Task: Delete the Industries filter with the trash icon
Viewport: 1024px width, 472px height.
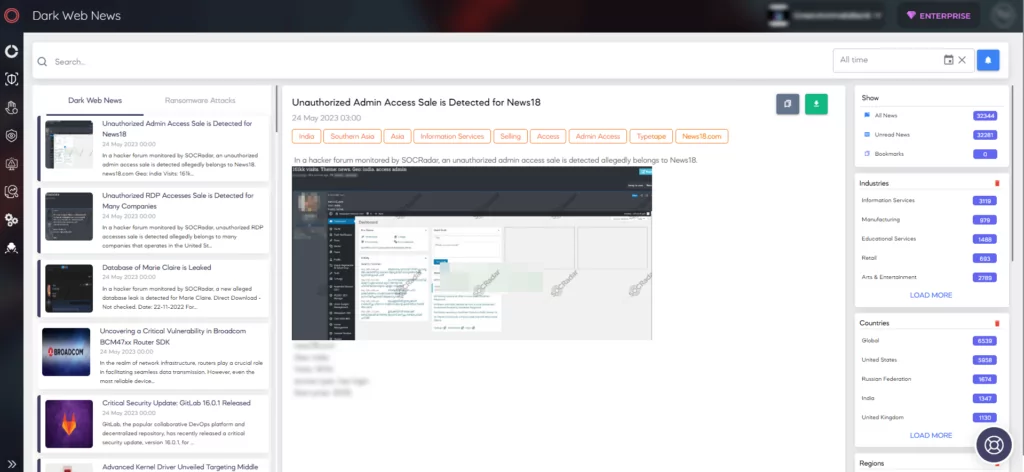Action: tap(997, 183)
